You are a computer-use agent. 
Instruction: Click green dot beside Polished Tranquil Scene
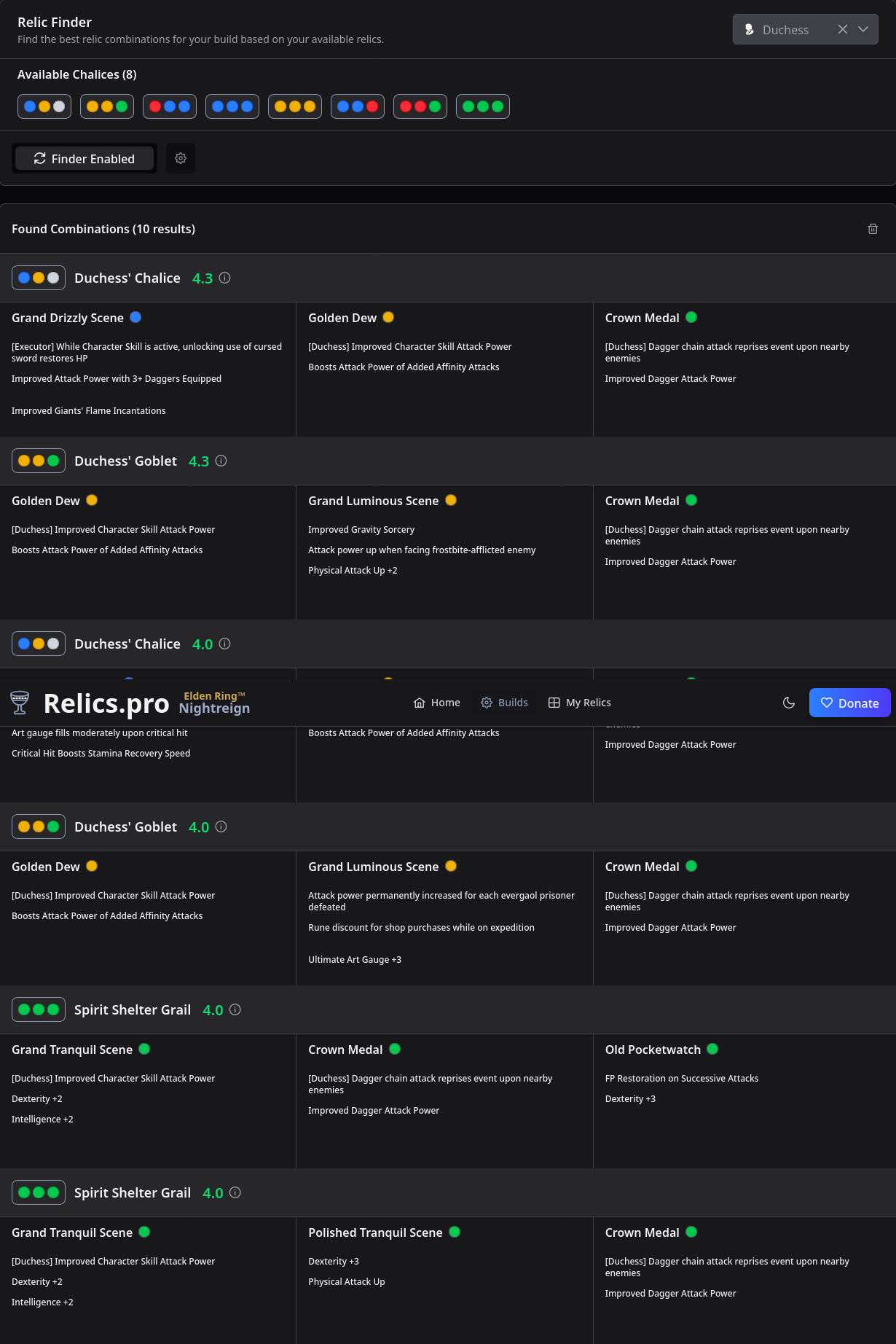455,1232
